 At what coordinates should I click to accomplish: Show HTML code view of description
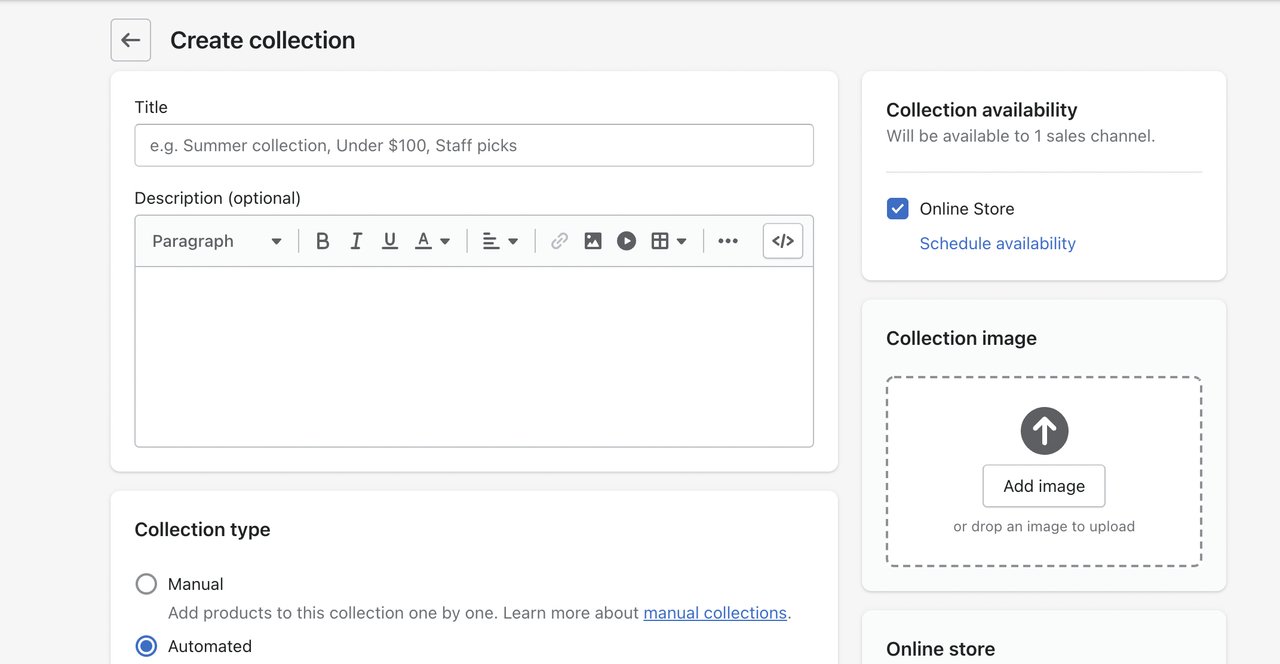782,241
